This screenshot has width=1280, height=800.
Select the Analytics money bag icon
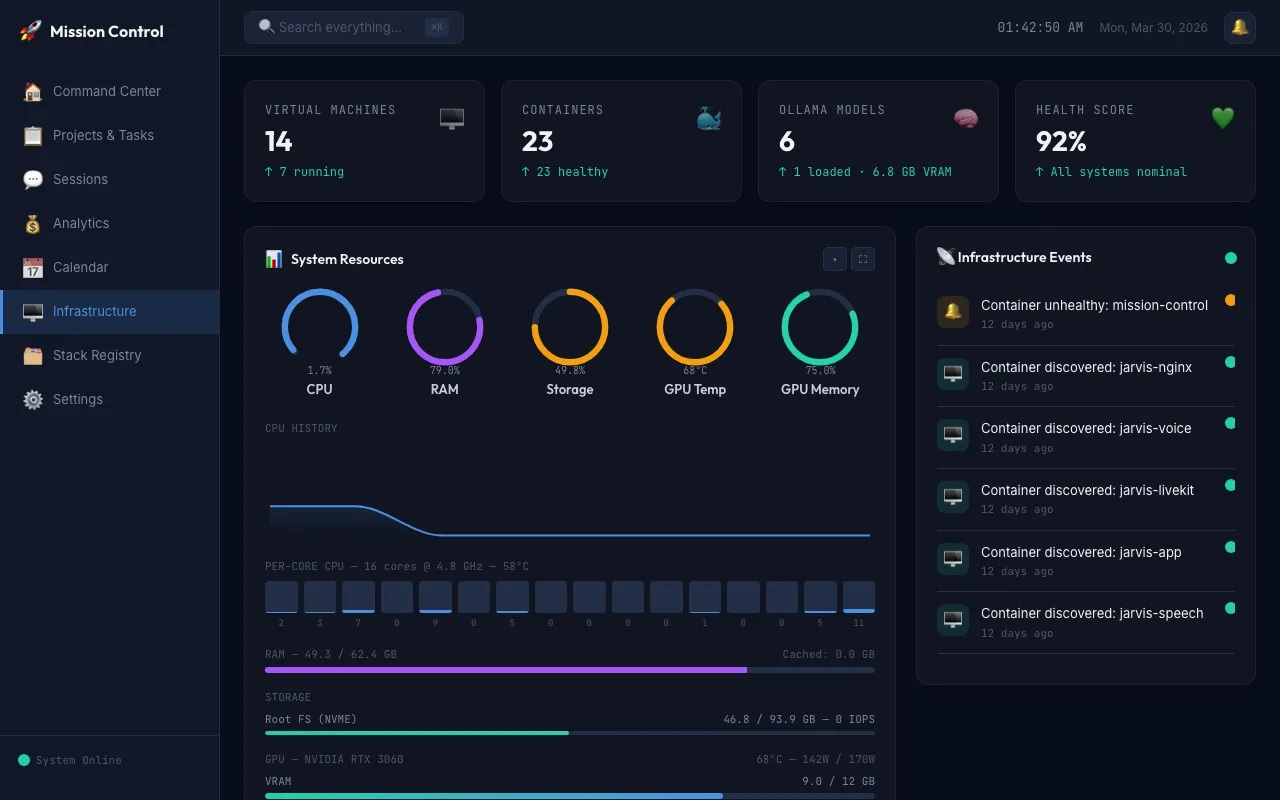[x=30, y=223]
